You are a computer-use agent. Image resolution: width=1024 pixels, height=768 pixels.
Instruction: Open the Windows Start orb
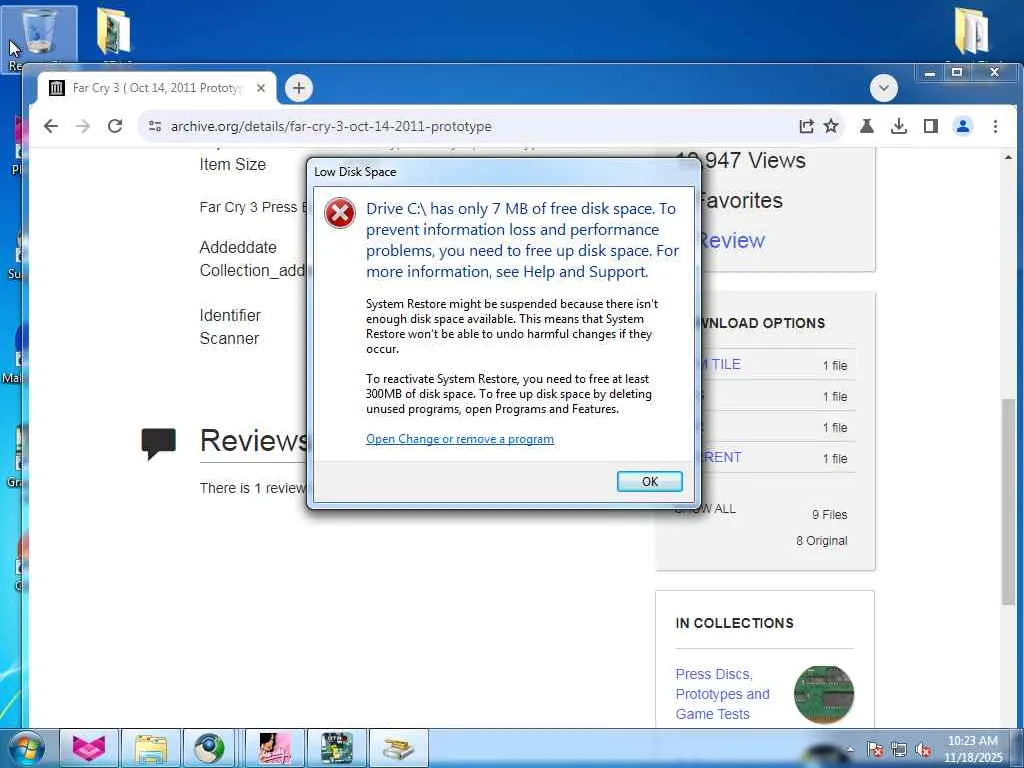pyautogui.click(x=27, y=748)
